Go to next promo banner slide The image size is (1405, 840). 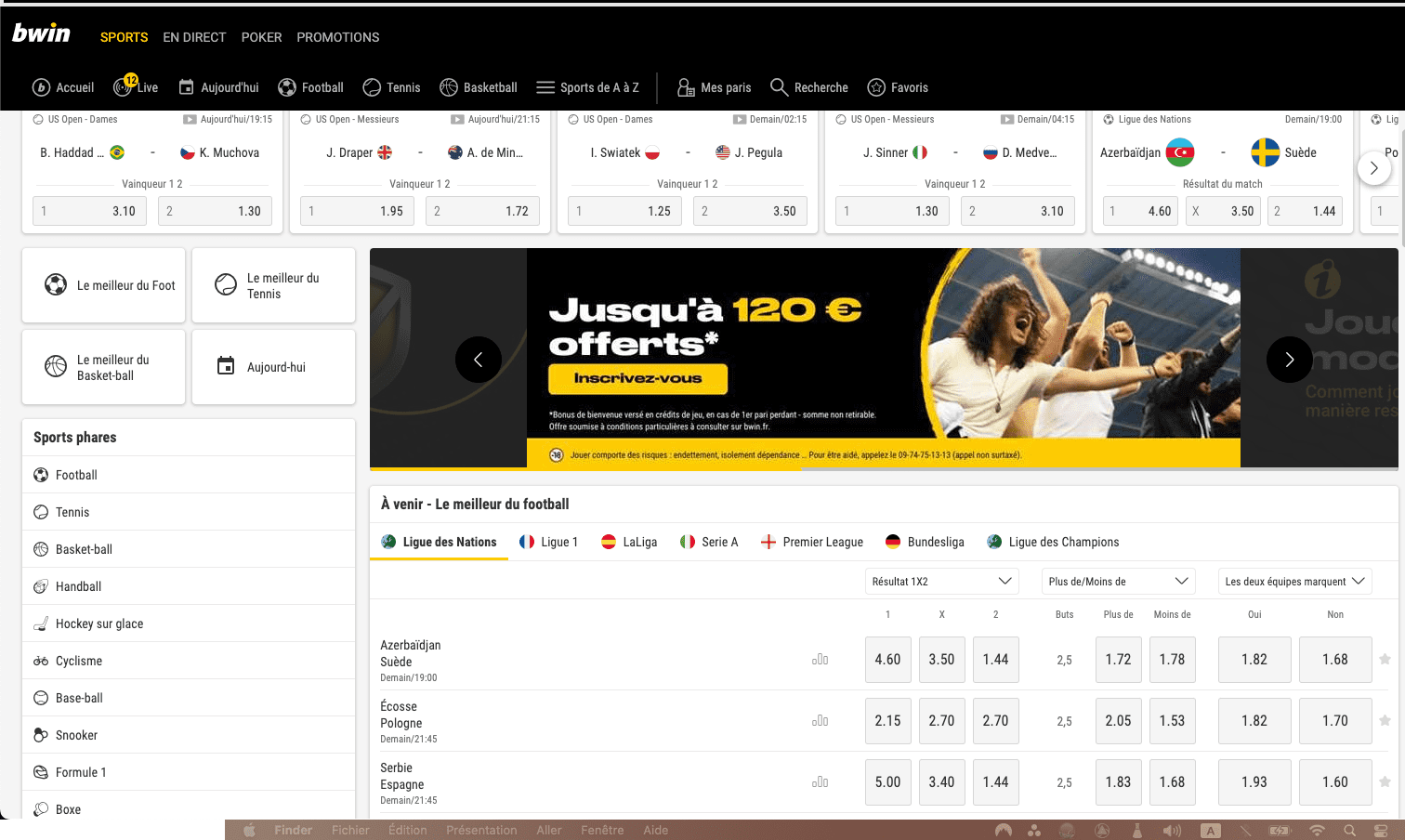pyautogui.click(x=1290, y=360)
